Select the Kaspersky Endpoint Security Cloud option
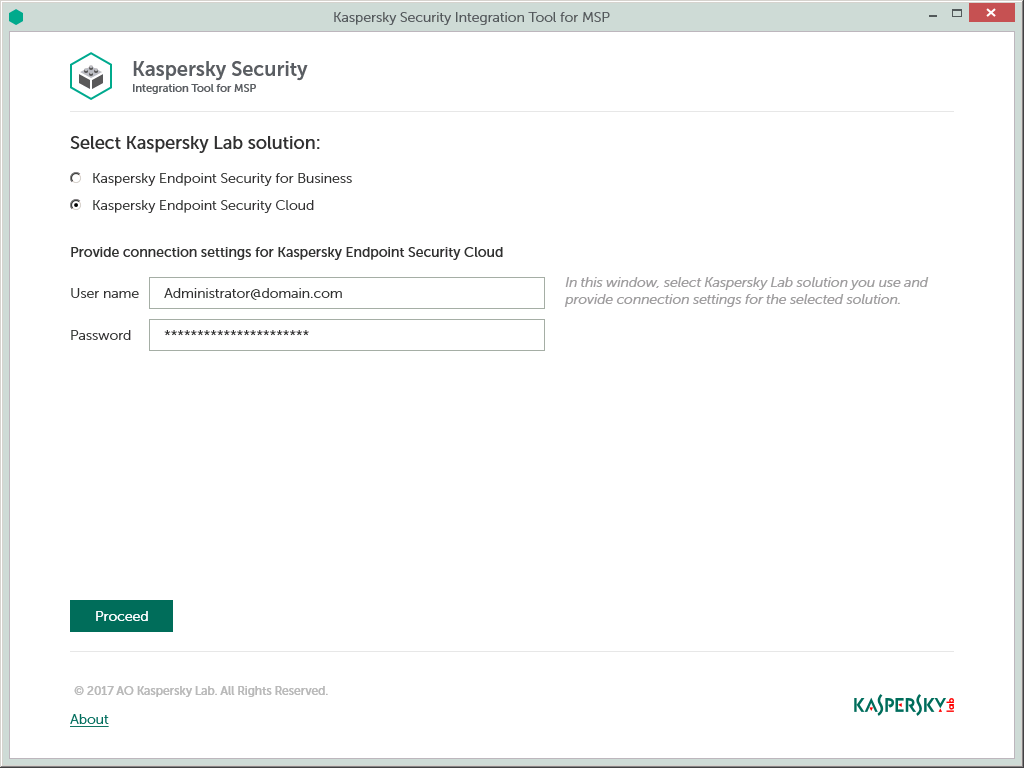The image size is (1024, 768). (x=202, y=205)
